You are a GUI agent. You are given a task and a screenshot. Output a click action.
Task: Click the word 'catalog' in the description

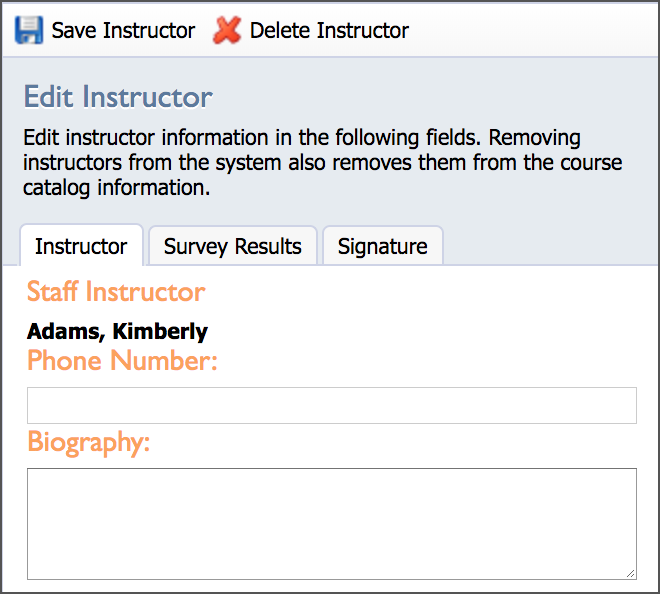[56, 188]
